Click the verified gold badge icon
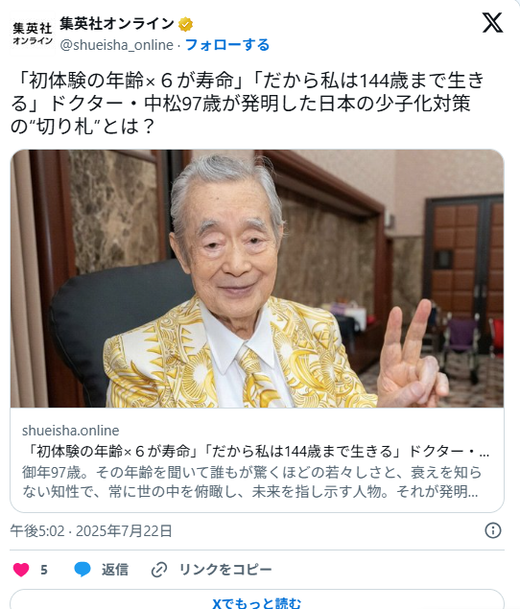The height and width of the screenshot is (609, 520). [185, 24]
